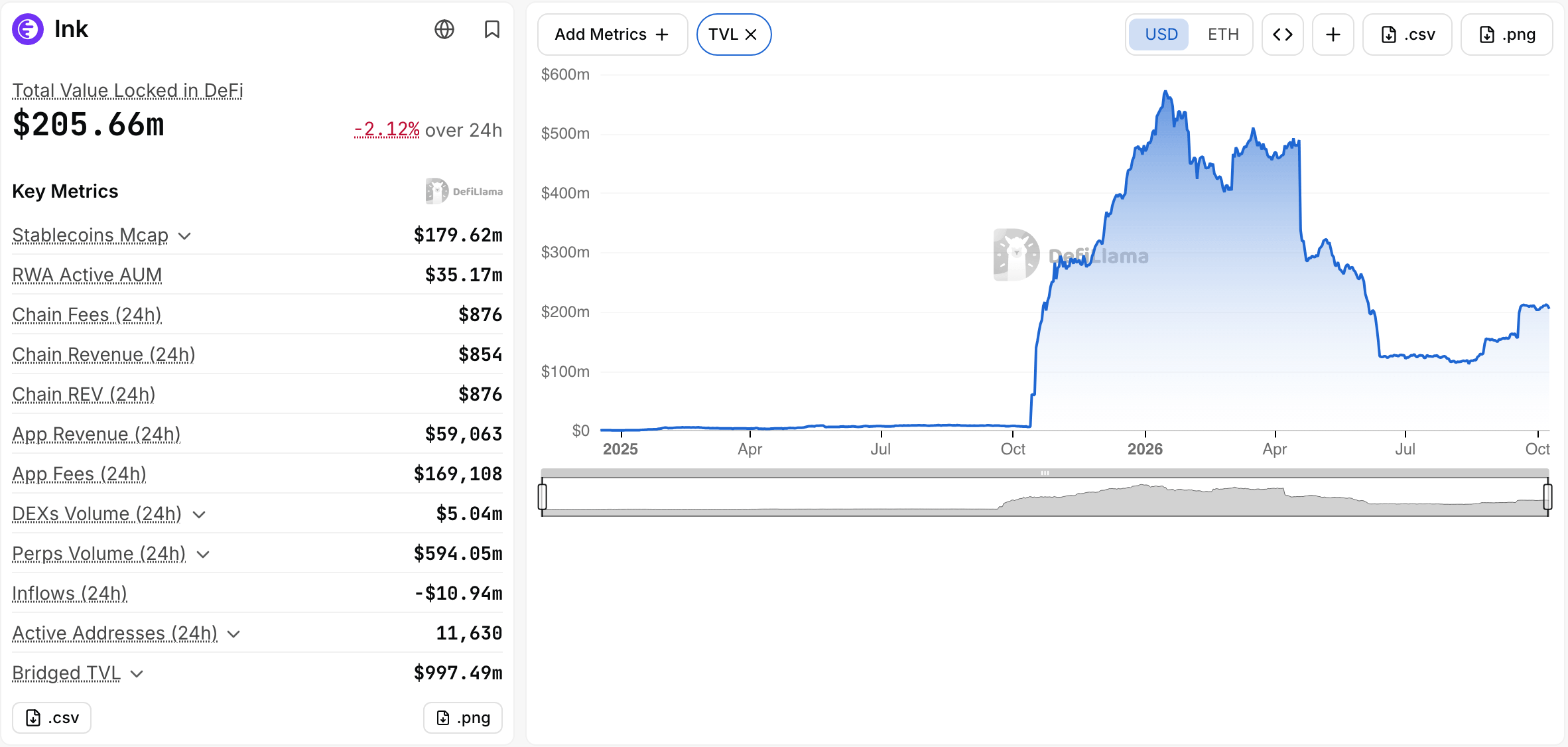Bookmark the Ink chain page
The image size is (1568, 747).
491,29
